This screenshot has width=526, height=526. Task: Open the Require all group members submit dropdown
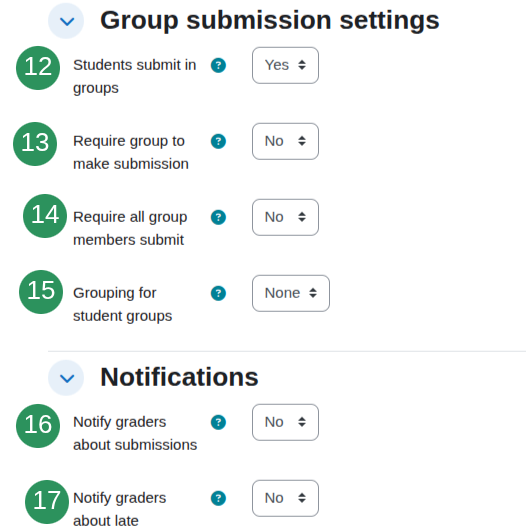(285, 217)
